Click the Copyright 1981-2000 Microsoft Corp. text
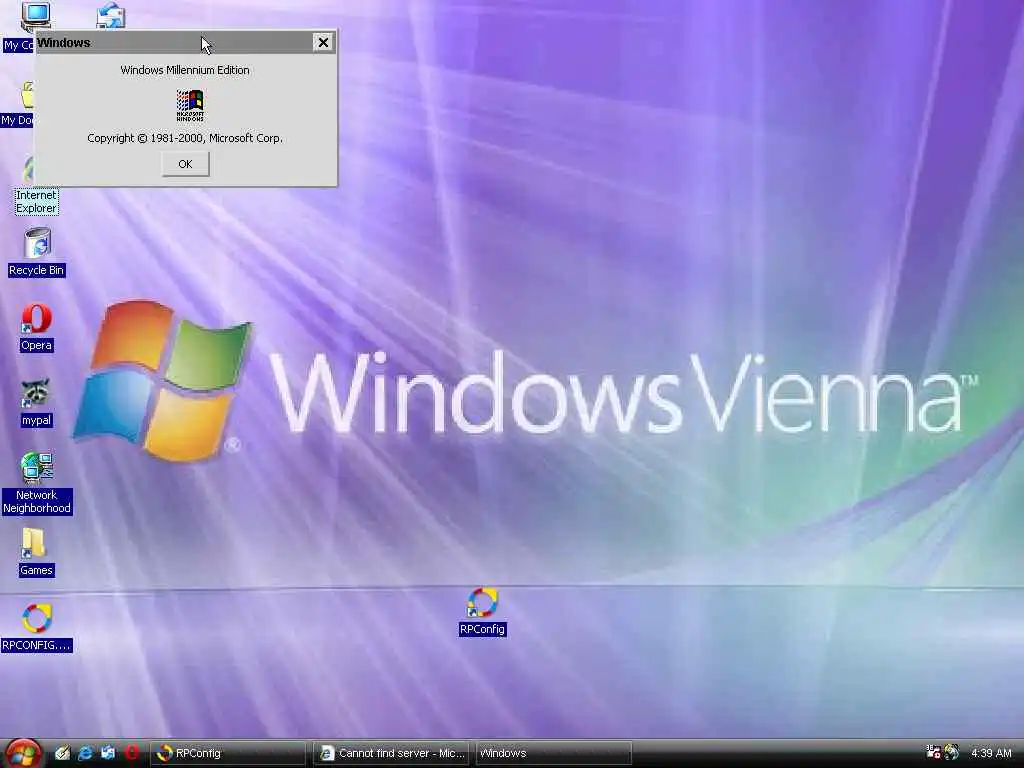The image size is (1024, 768). coord(185,138)
